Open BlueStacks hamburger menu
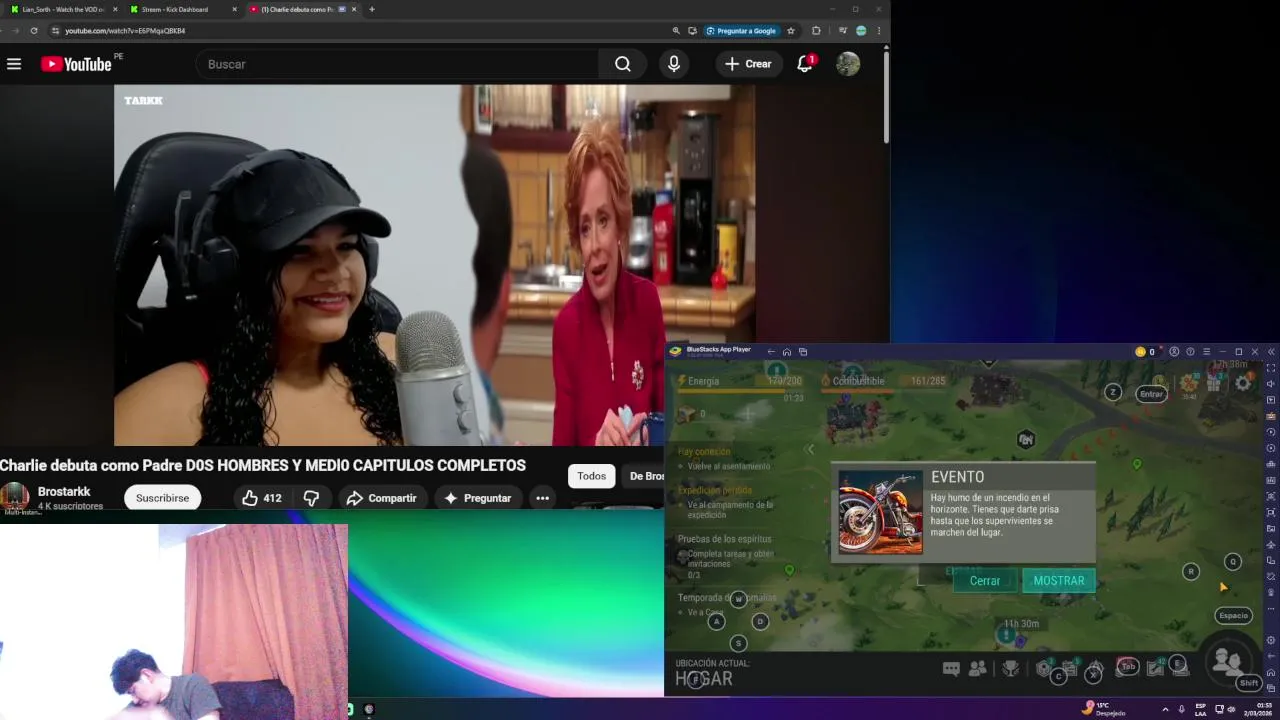The image size is (1280, 720). [1206, 352]
